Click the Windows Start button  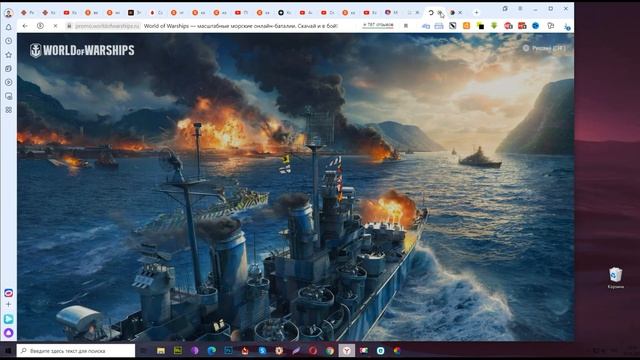[8, 351]
